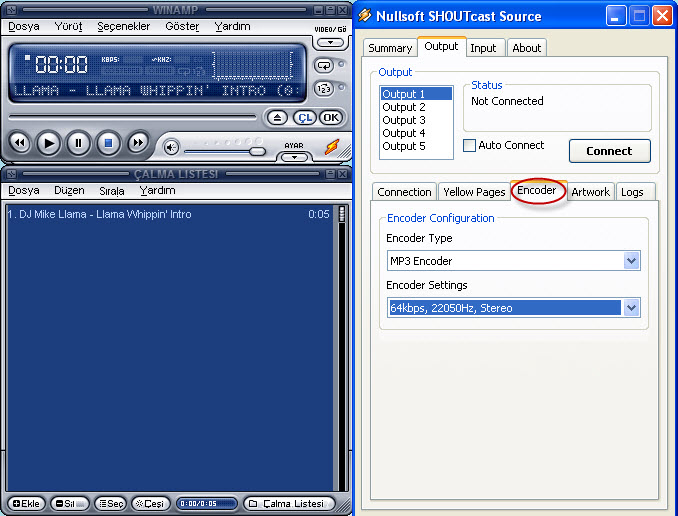This screenshot has width=678, height=516.
Task: Expand the VIDEO/Gö drawer arrow
Action: [330, 42]
